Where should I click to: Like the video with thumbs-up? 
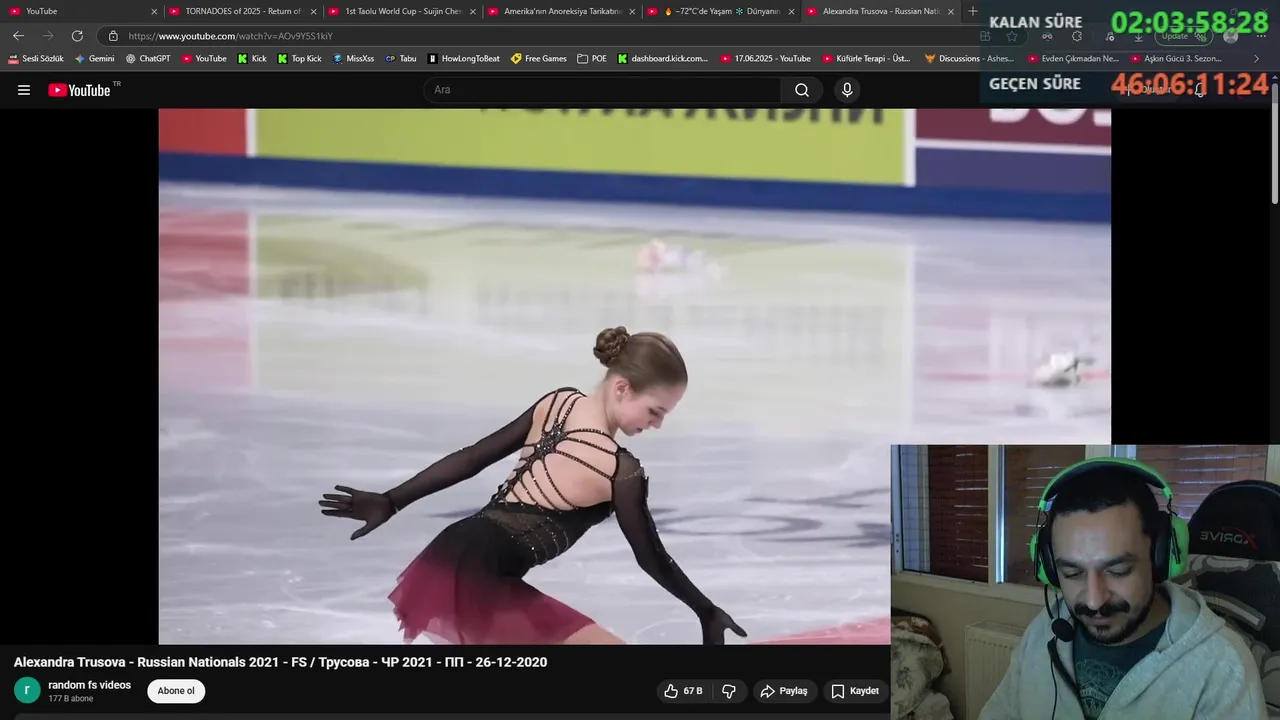pos(683,691)
